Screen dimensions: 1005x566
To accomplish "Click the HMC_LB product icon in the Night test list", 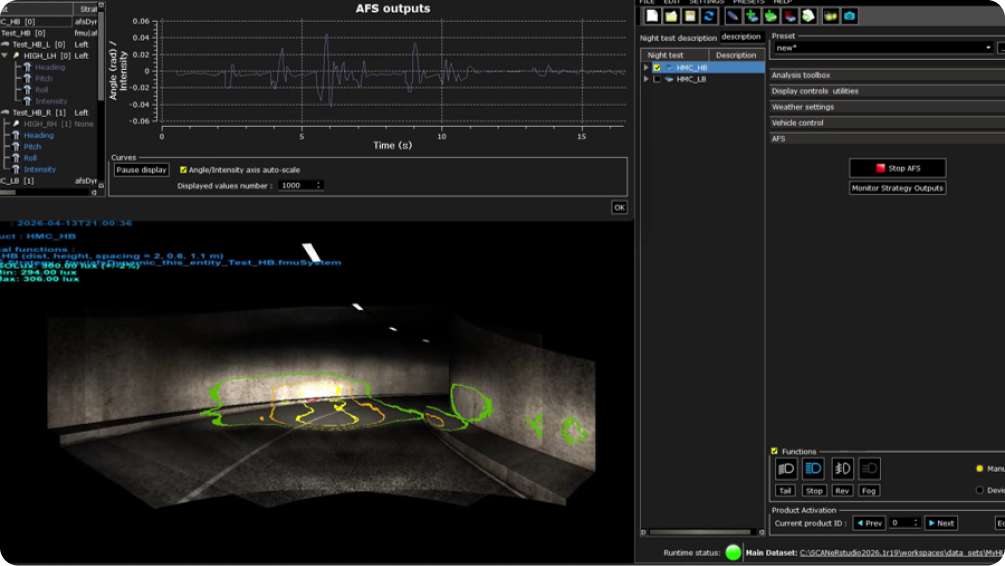I will [669, 79].
